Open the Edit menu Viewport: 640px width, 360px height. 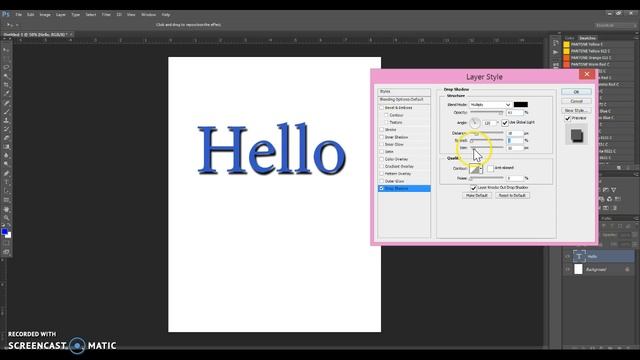pos(31,15)
